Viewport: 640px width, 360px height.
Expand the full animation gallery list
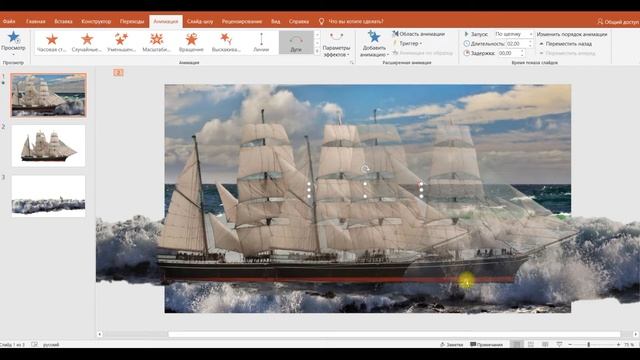pos(317,51)
